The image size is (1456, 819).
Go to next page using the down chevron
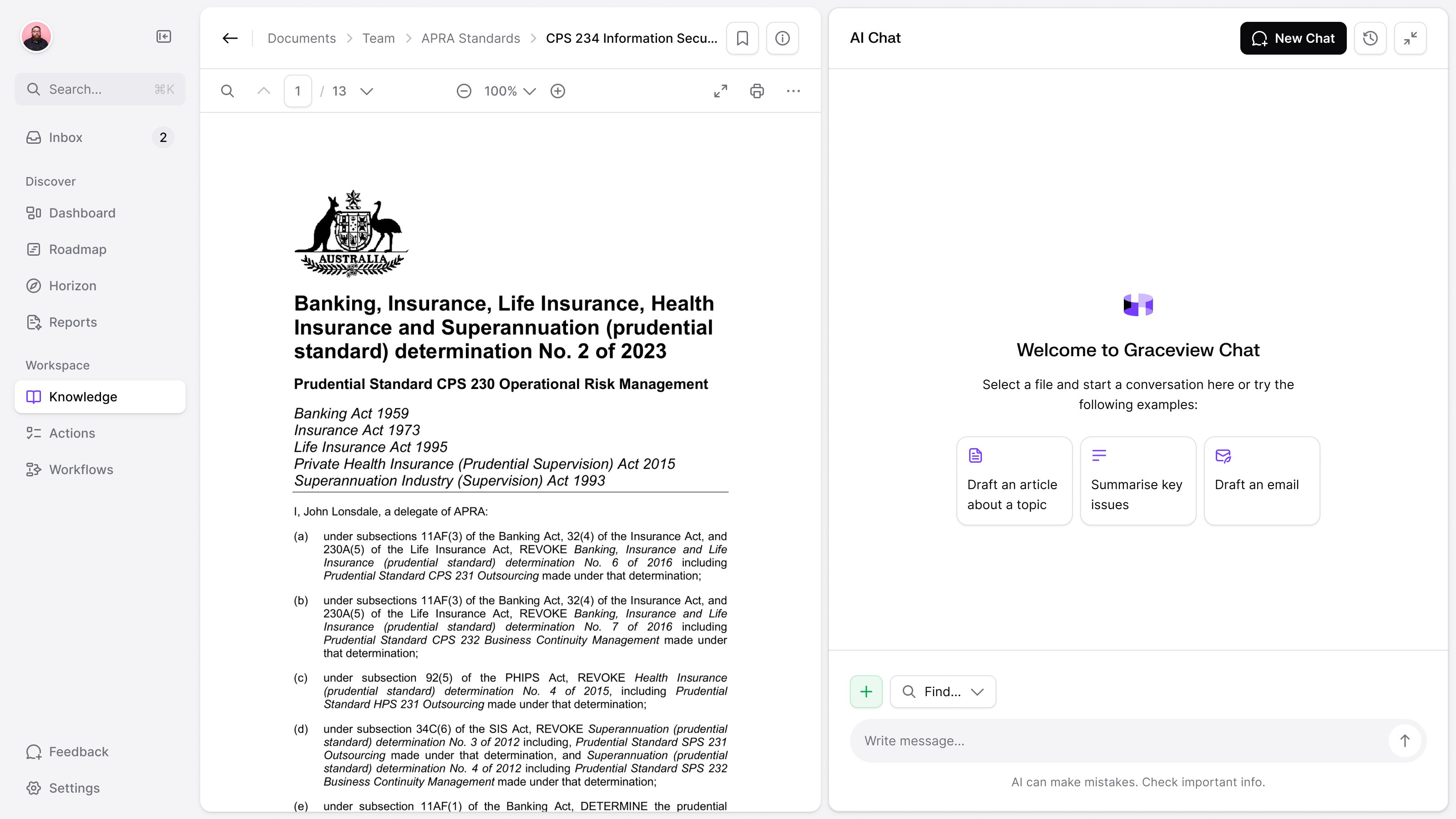coord(367,91)
